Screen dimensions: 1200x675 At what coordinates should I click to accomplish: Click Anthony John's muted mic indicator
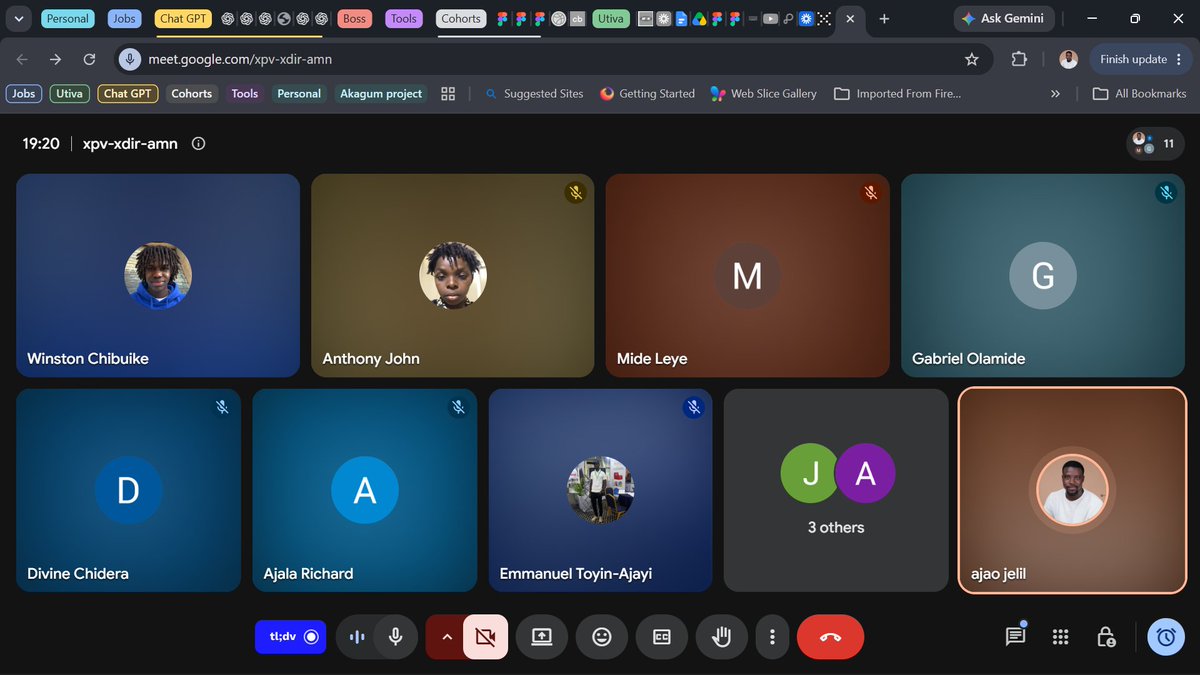click(x=575, y=193)
